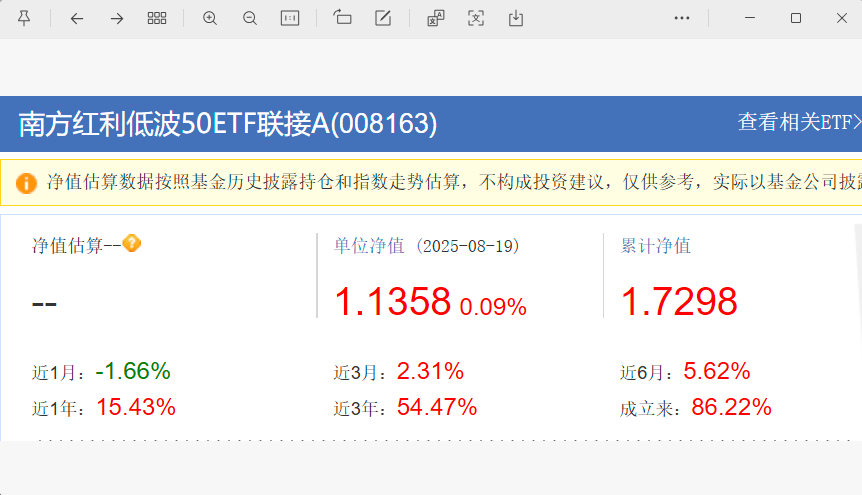The height and width of the screenshot is (495, 862).
Task: Click the unit net value 1.1358
Action: 393,301
